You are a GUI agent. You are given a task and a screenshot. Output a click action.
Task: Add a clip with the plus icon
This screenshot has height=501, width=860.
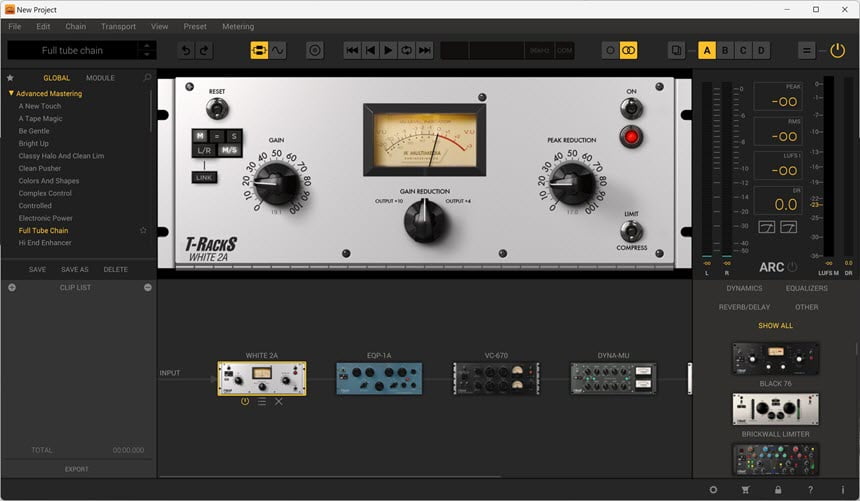tap(12, 288)
